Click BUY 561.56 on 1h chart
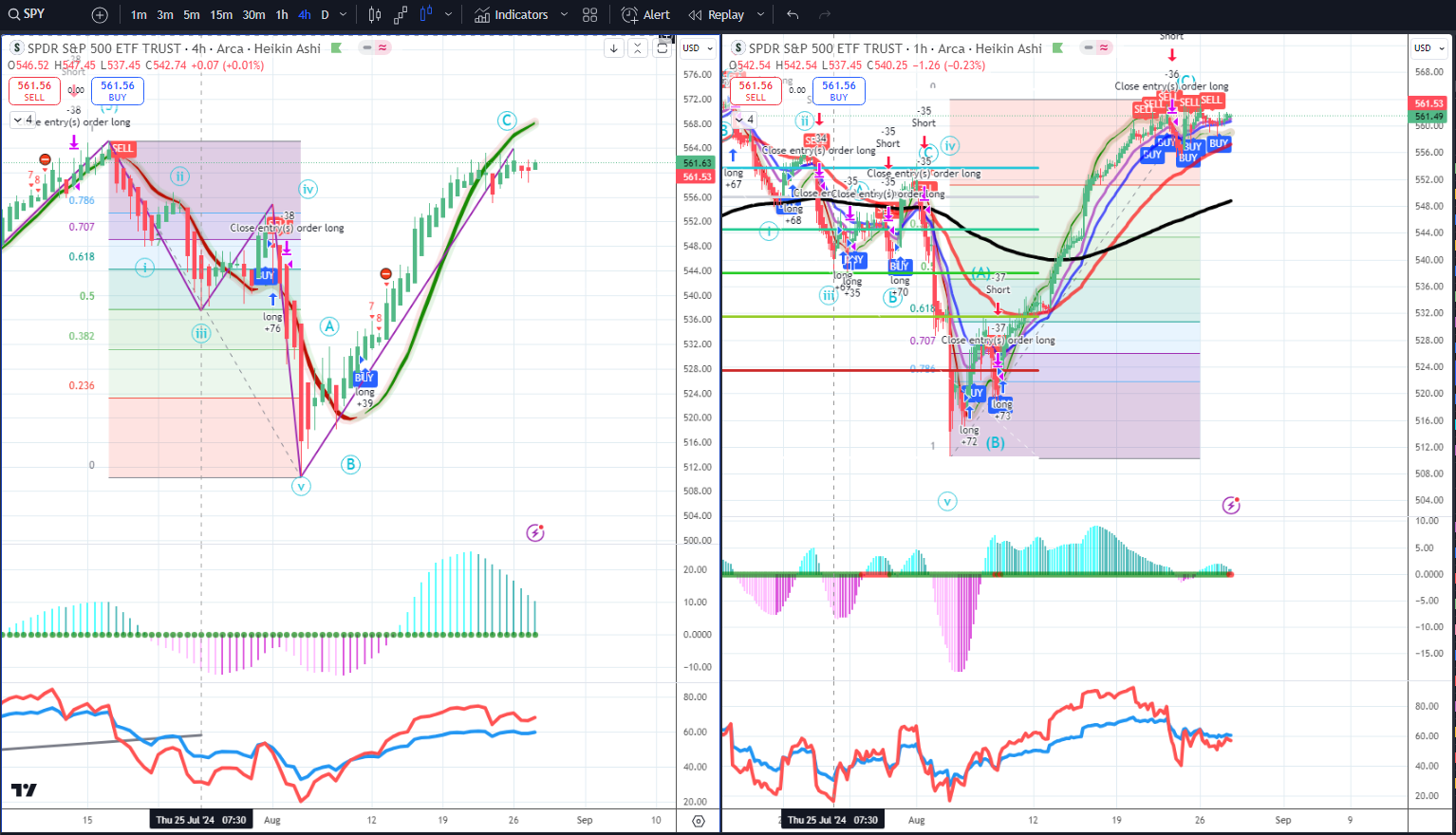1456x835 pixels. (x=839, y=91)
